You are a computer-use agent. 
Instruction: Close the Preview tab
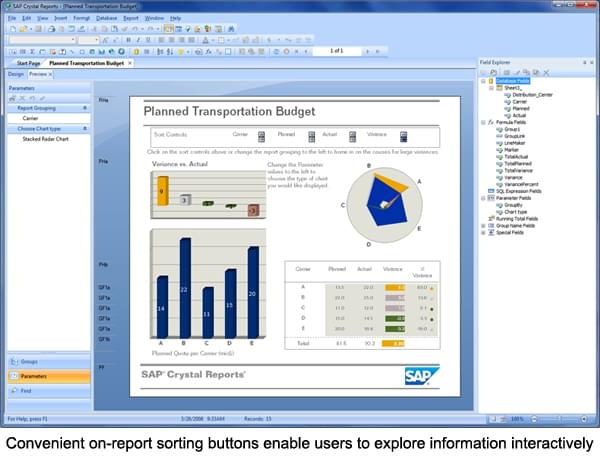(x=50, y=74)
